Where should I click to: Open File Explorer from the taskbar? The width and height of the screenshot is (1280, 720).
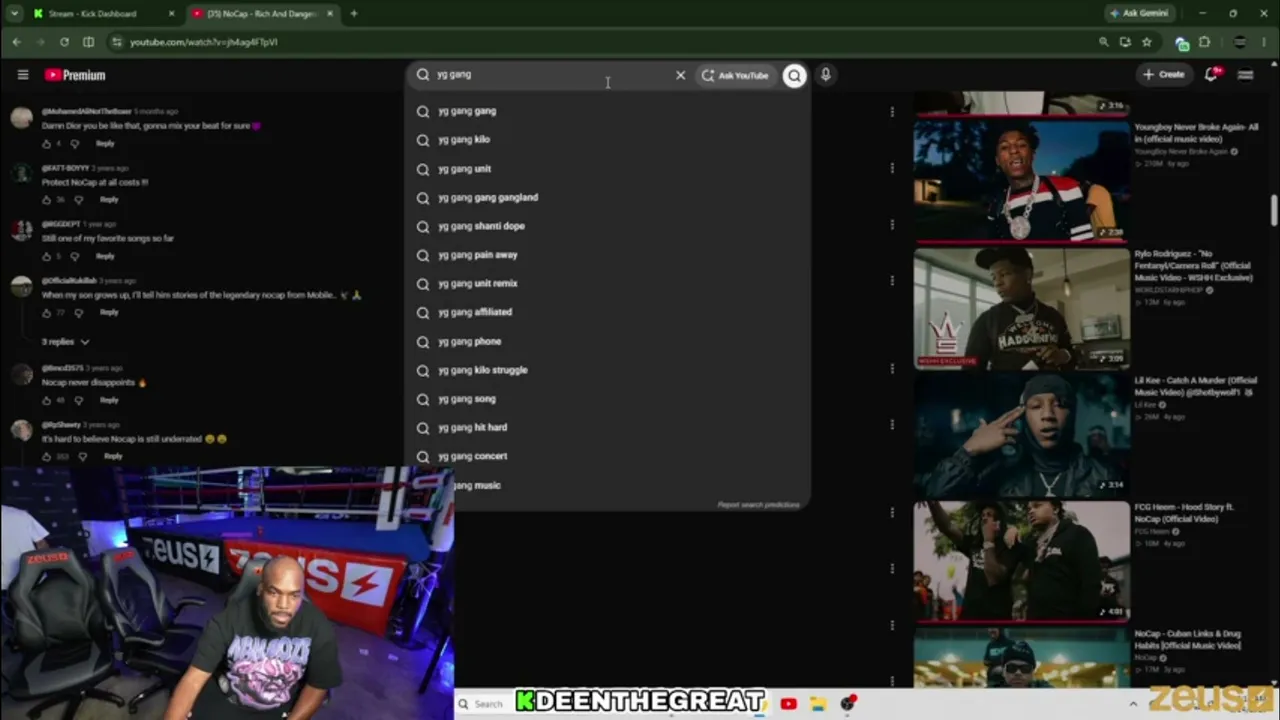click(x=818, y=704)
